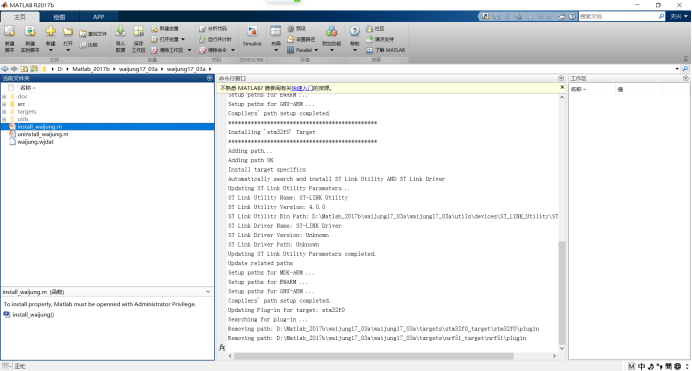Click the minimize toolstrip arrow icon
The height and width of the screenshot is (371, 692).
pyautogui.click(x=686, y=58)
